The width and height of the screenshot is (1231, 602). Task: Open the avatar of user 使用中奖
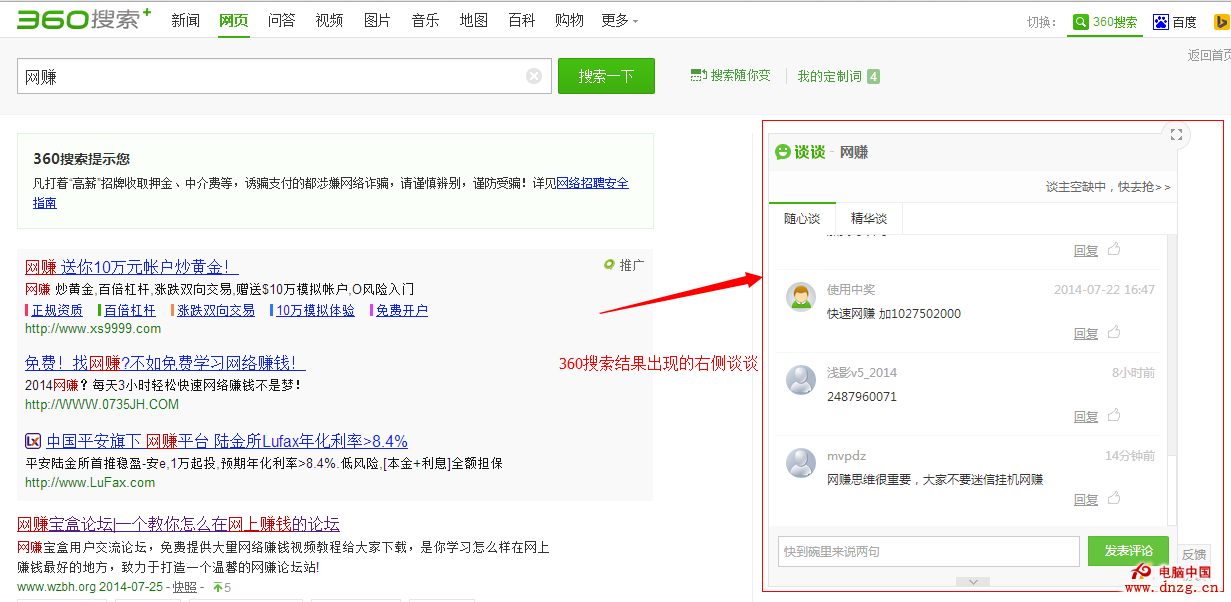click(x=800, y=296)
